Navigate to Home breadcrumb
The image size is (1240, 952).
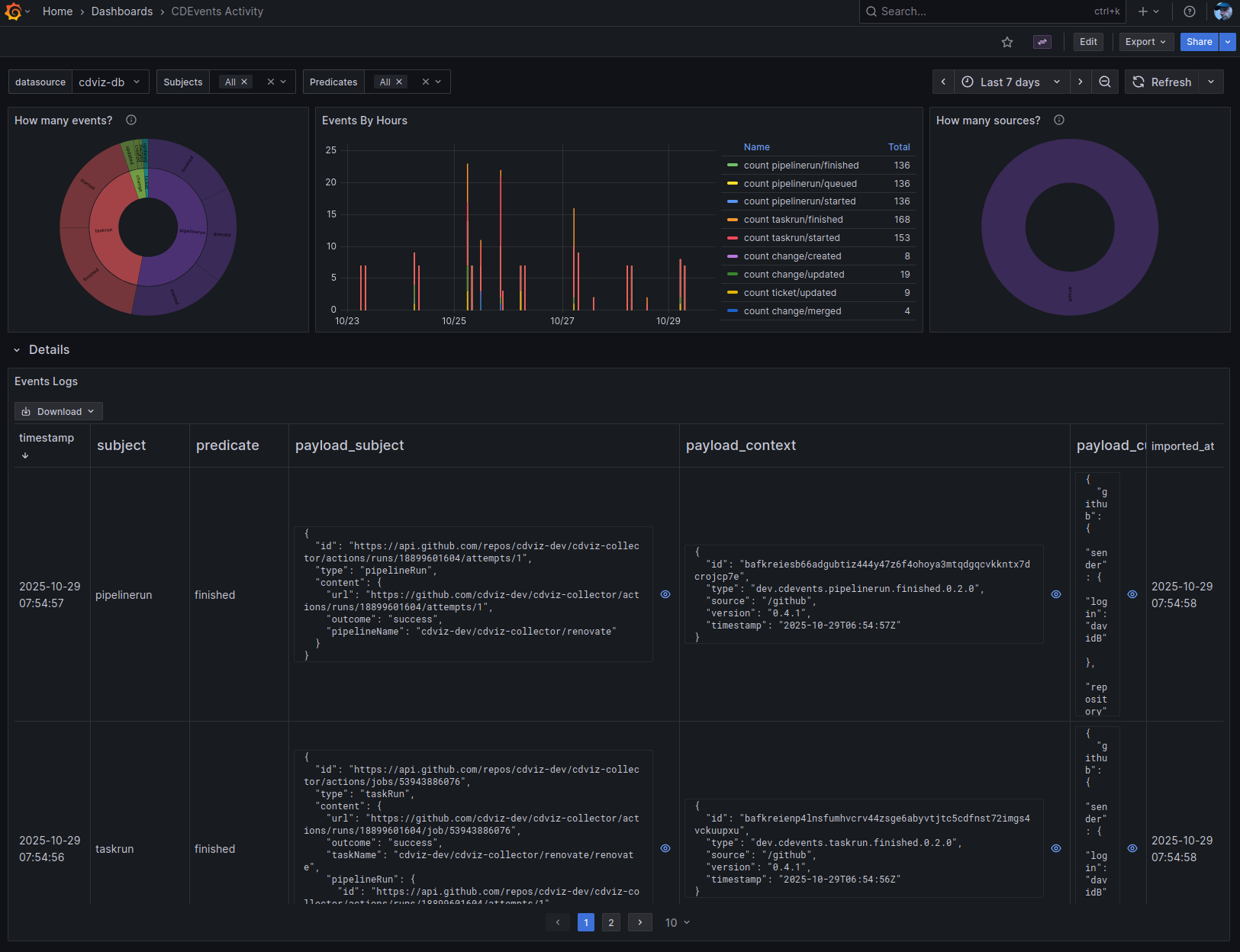58,11
